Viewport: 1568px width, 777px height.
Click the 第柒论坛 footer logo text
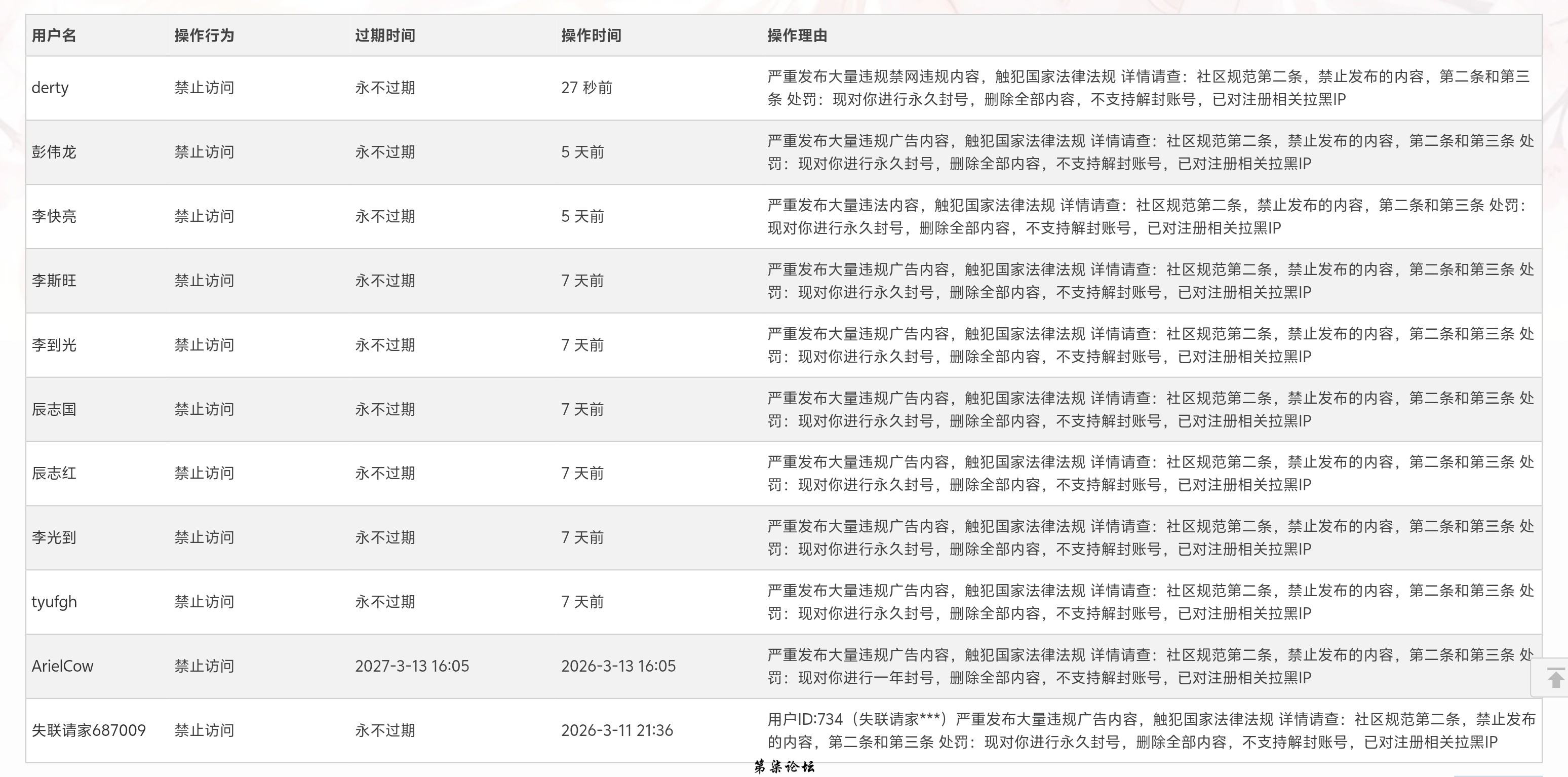783,767
